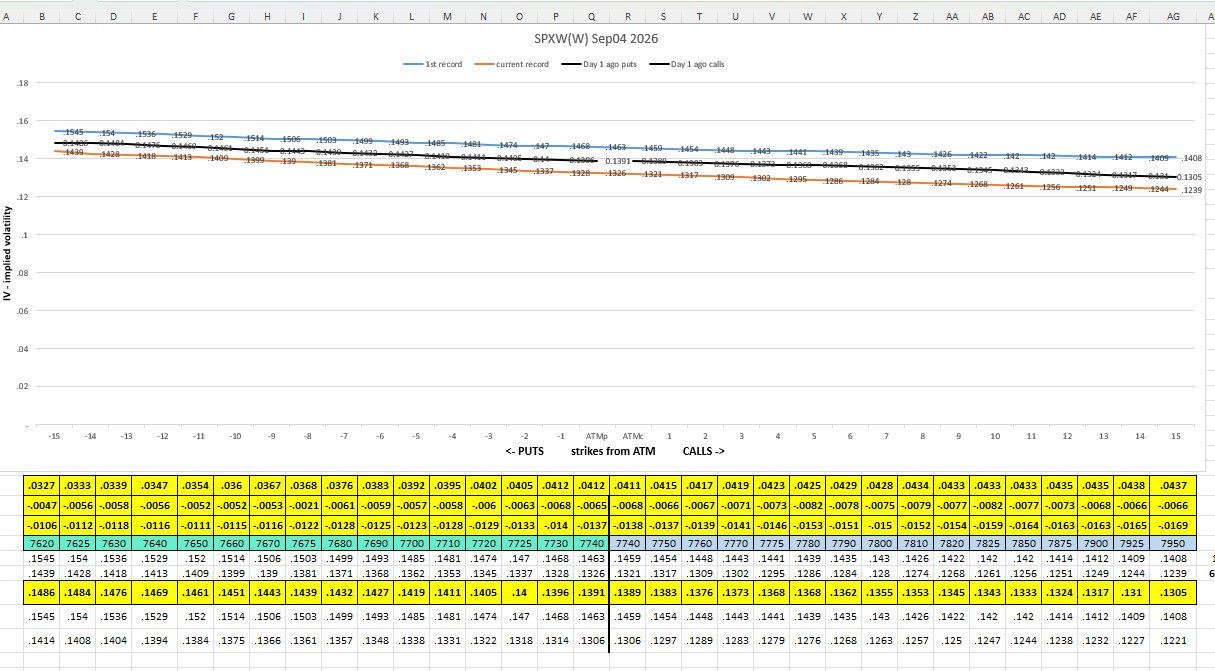Click the ATMp category label on x-axis
This screenshot has width=1215, height=671.
point(597,436)
